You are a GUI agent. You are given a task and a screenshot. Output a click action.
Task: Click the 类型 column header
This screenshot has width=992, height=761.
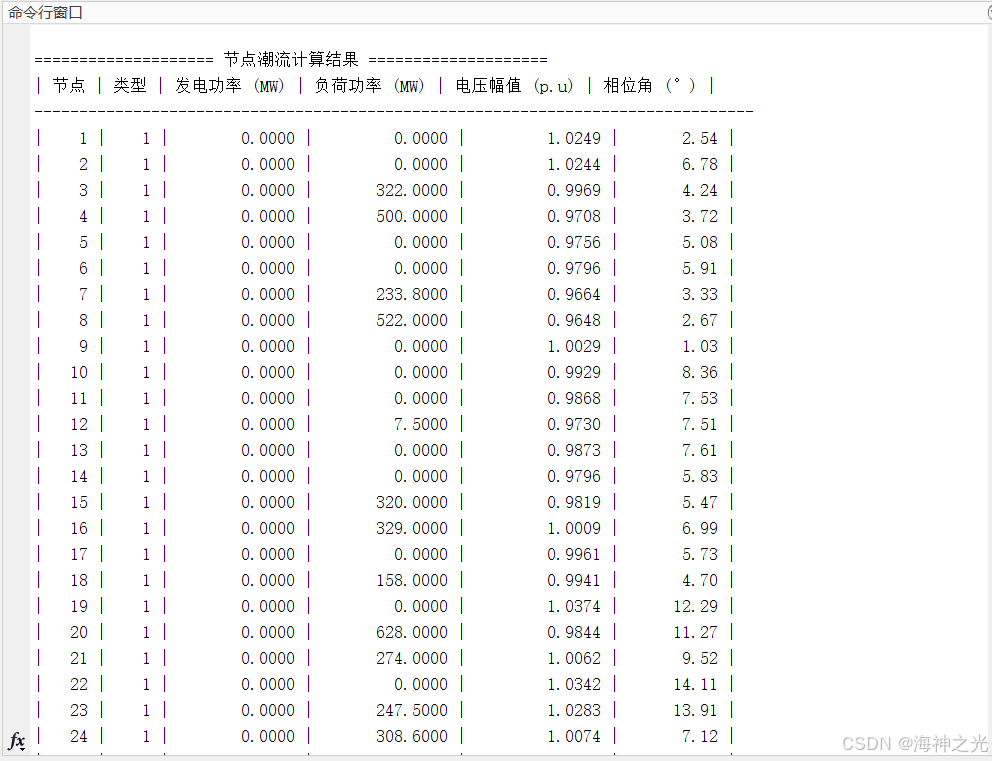click(130, 85)
